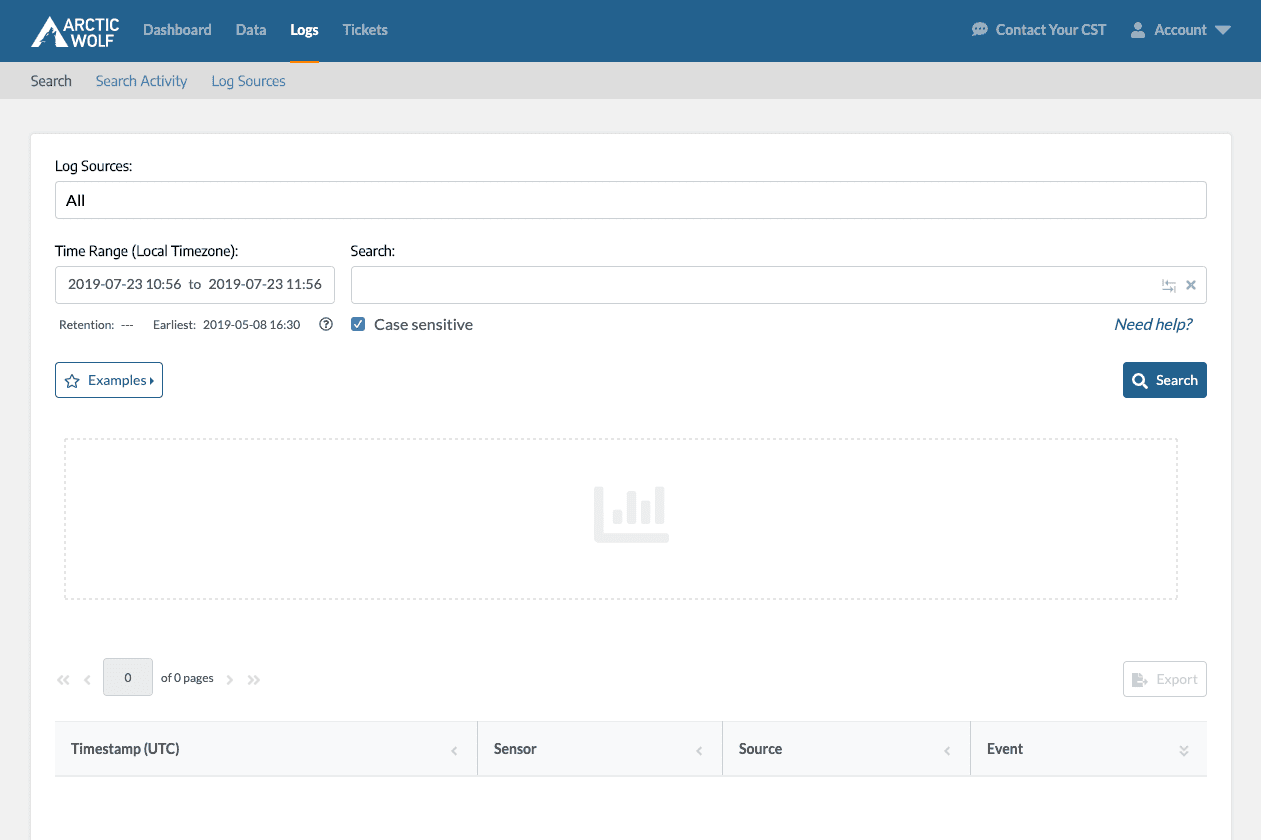Screen dimensions: 1261x840
Task: Expand the Event column chevron
Action: coord(1184,750)
